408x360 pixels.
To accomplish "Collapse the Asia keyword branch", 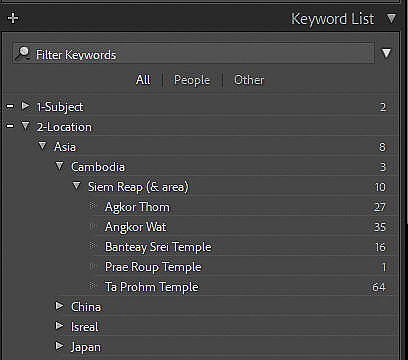I will (x=42, y=146).
